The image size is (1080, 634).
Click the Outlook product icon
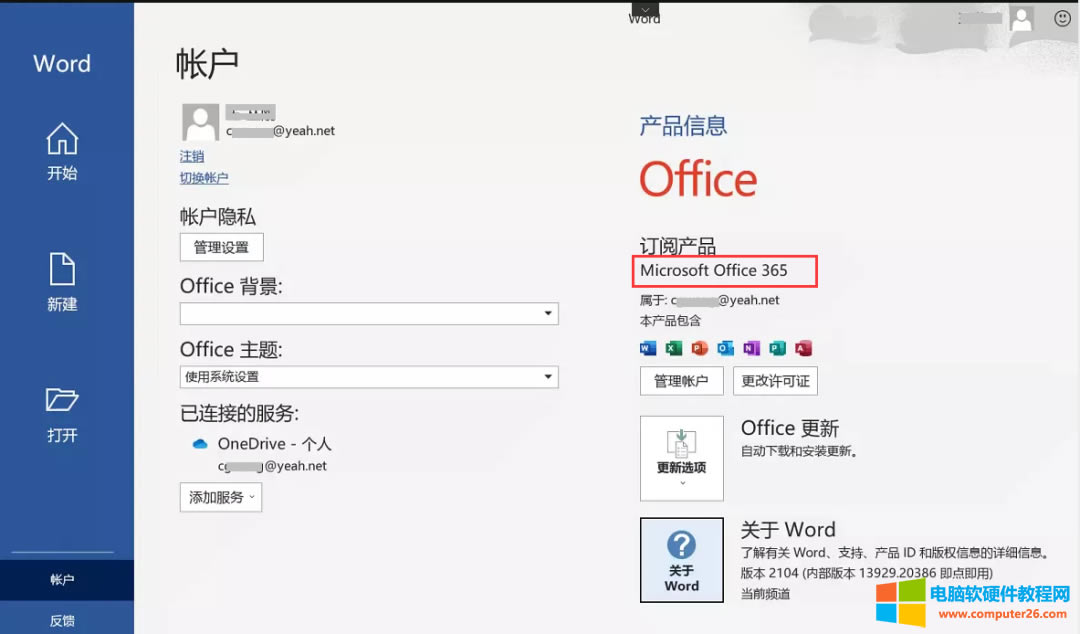point(723,347)
